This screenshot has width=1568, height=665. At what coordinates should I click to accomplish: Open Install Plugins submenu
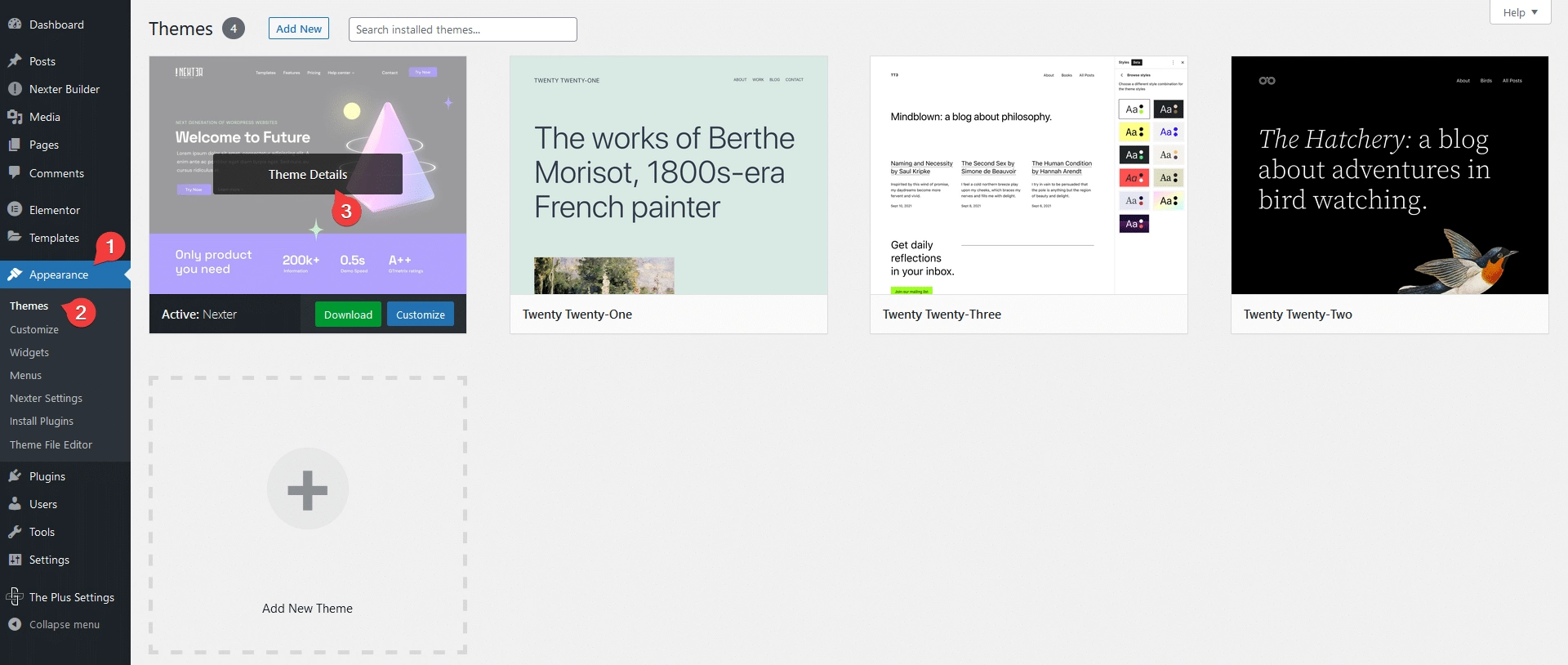point(42,421)
